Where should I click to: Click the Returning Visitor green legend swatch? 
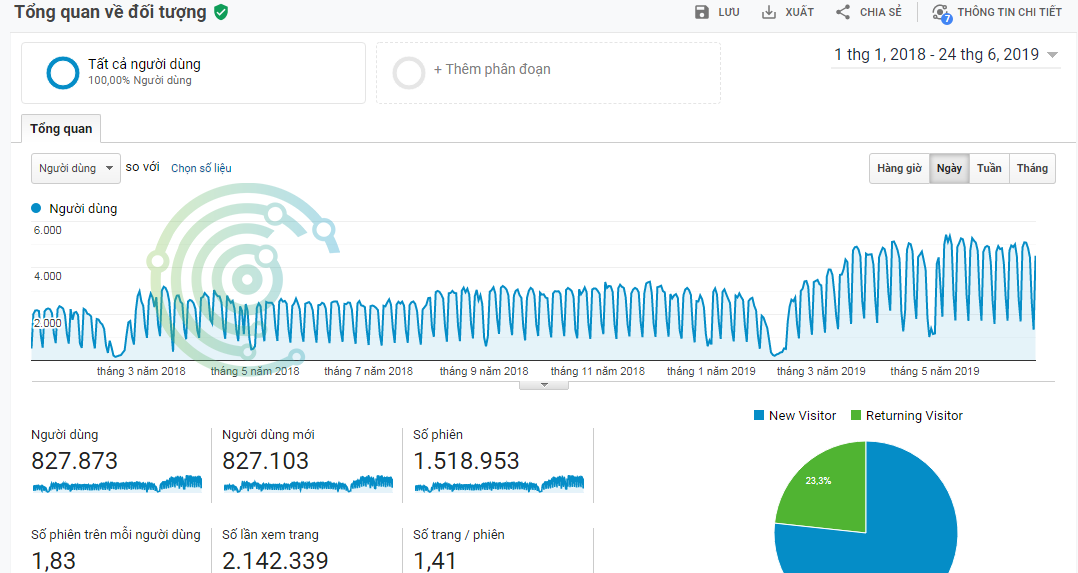pyautogui.click(x=856, y=415)
